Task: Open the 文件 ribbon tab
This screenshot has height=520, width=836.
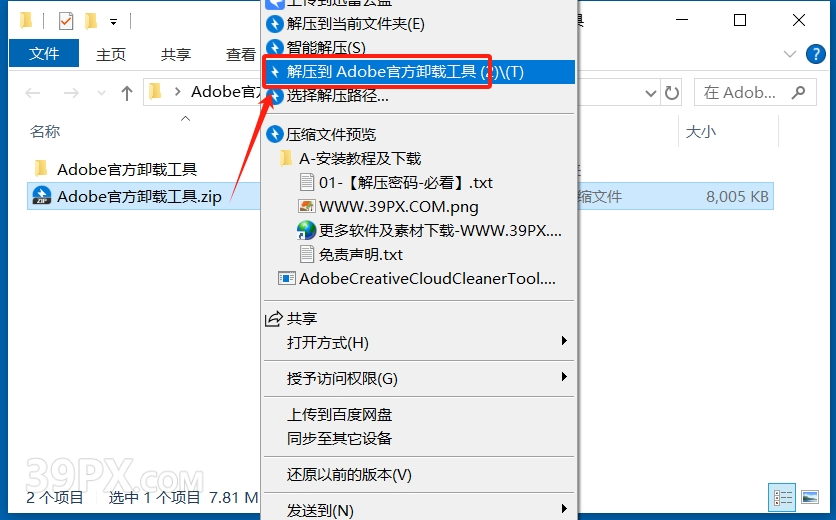Action: pyautogui.click(x=44, y=54)
